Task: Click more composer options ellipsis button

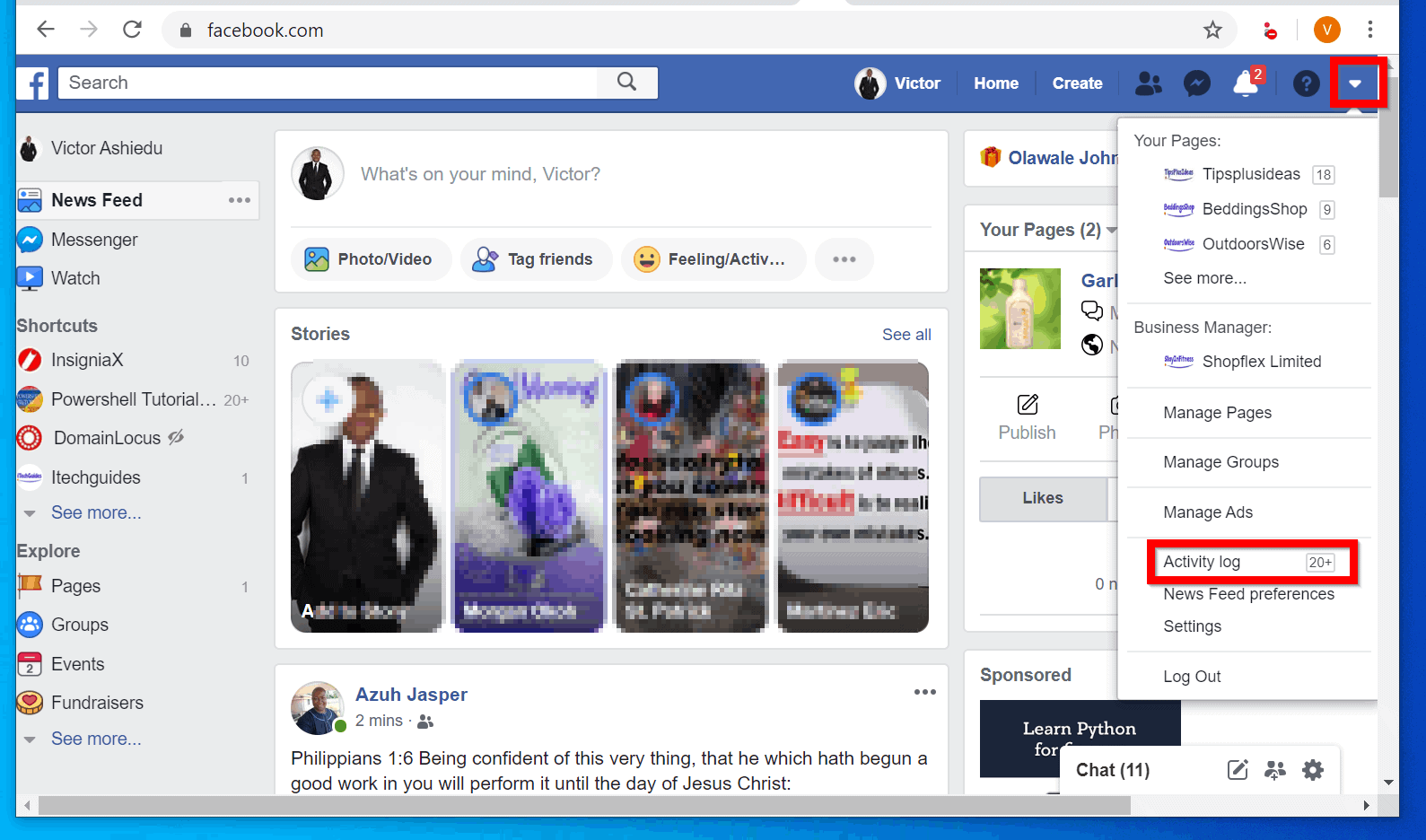Action: (x=844, y=259)
